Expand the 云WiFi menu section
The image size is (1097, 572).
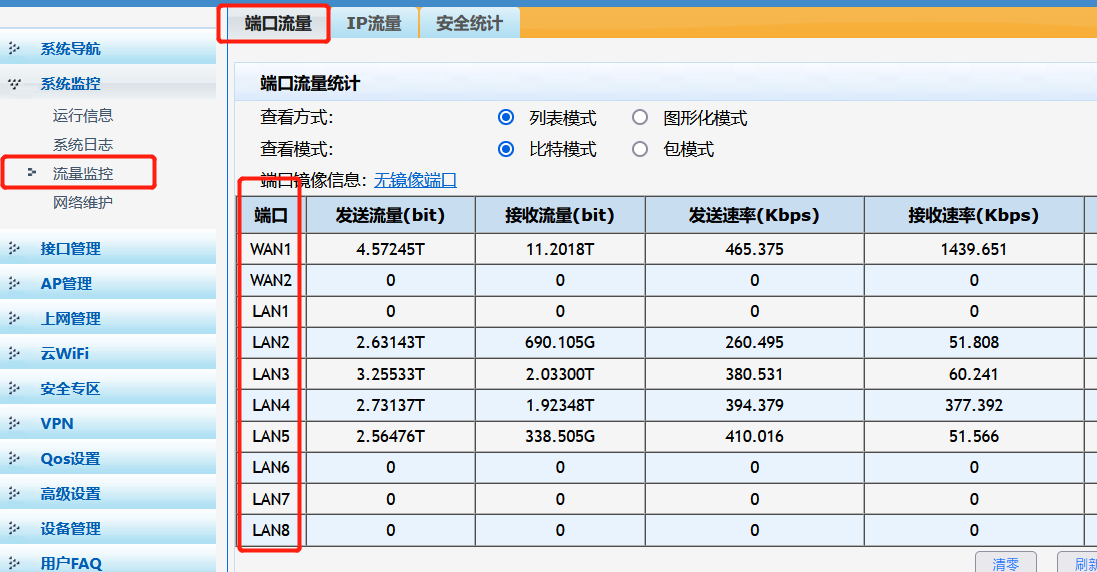(108, 353)
